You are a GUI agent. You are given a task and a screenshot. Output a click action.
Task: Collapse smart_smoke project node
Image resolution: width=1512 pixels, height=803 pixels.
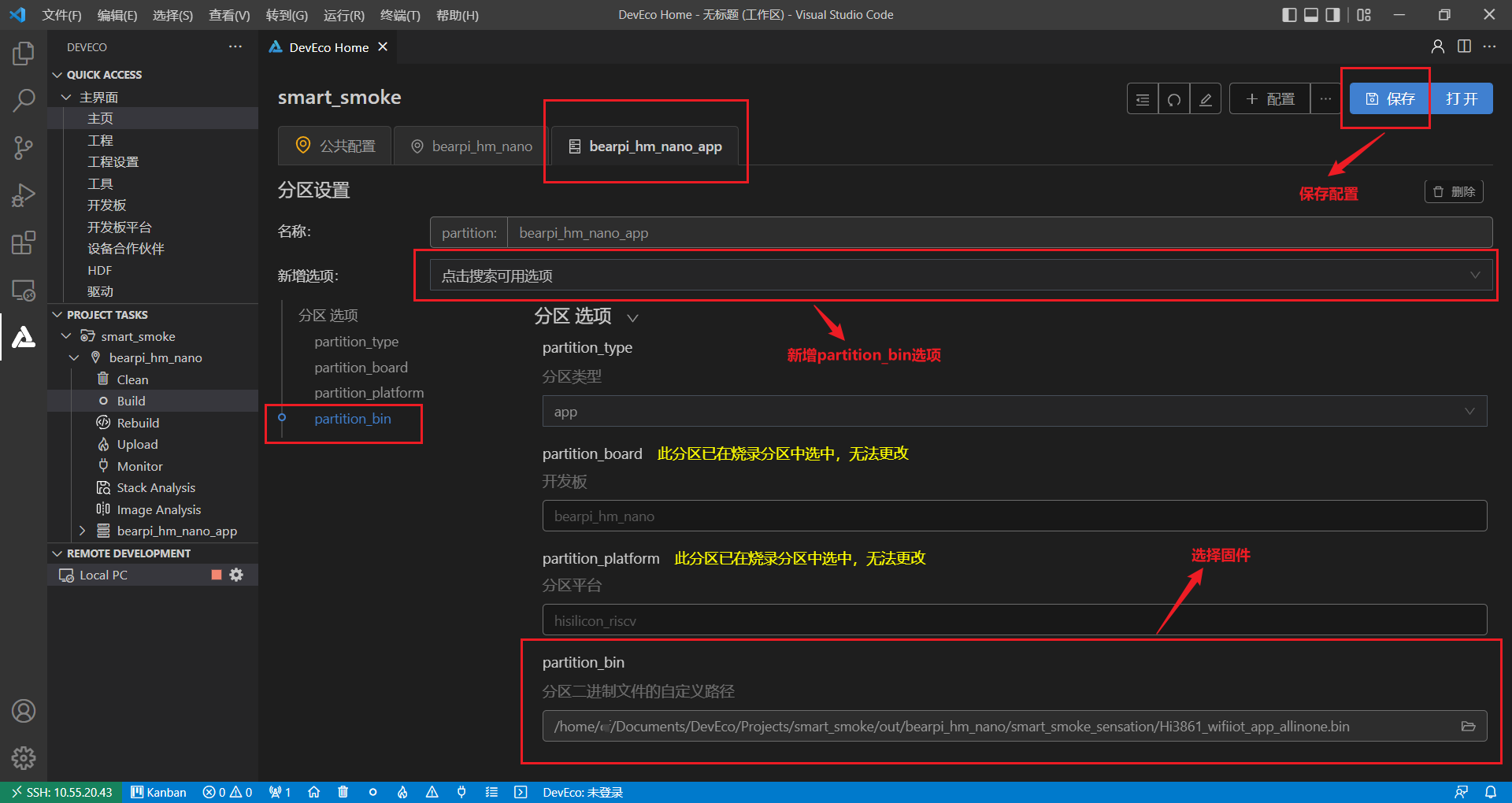[x=66, y=336]
